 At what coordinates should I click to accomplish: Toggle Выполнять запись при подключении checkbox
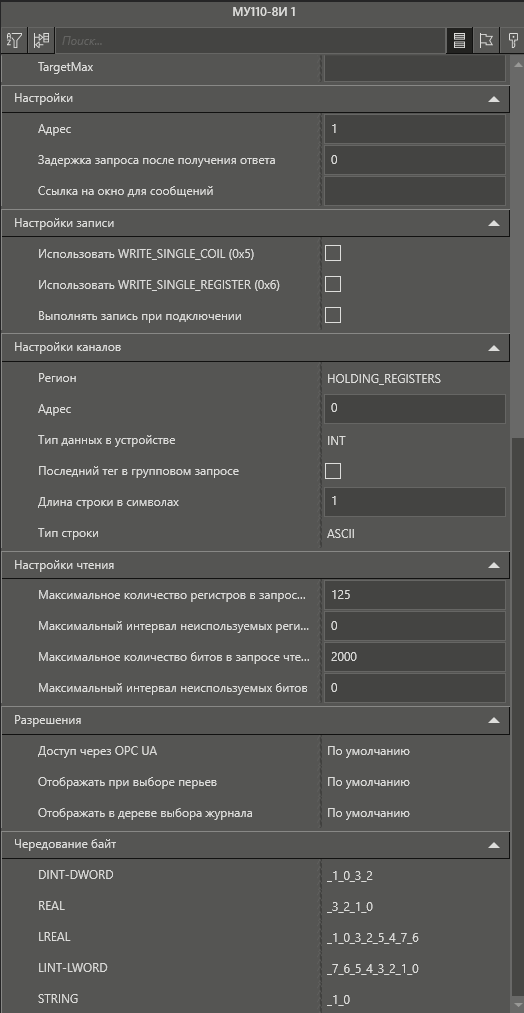pyautogui.click(x=333, y=315)
